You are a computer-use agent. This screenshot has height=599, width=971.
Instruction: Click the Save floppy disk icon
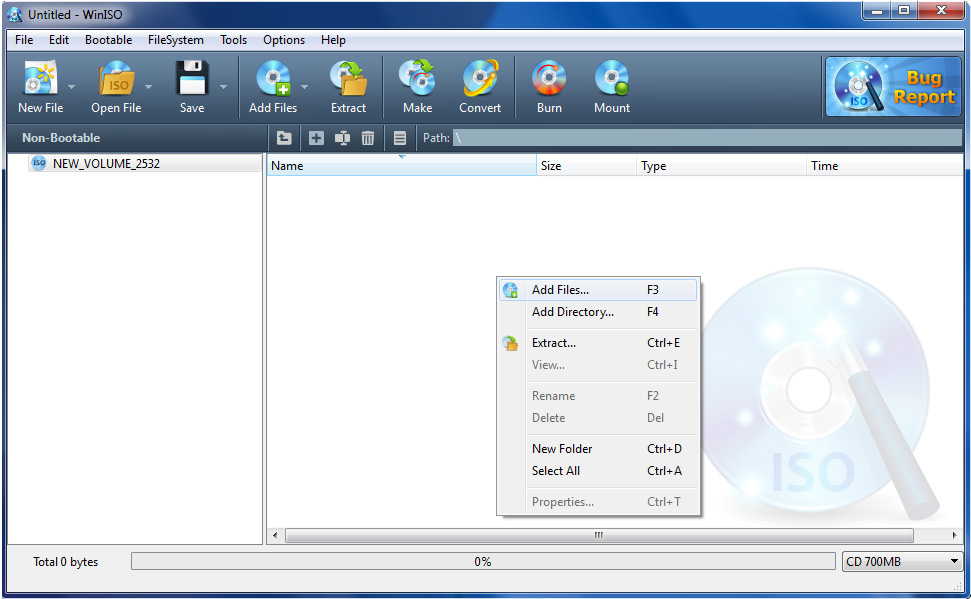pyautogui.click(x=191, y=79)
